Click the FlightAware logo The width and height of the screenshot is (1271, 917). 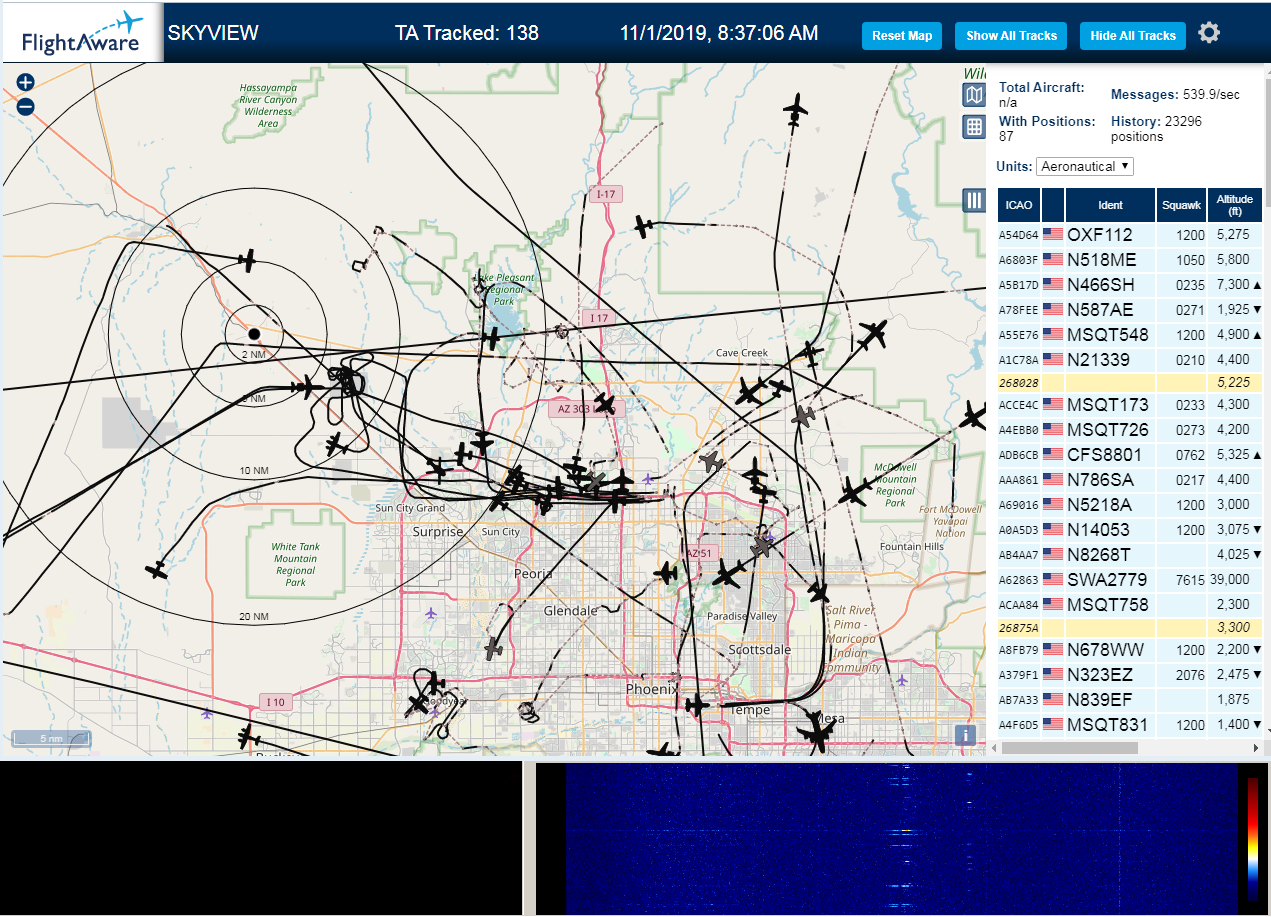coord(82,32)
